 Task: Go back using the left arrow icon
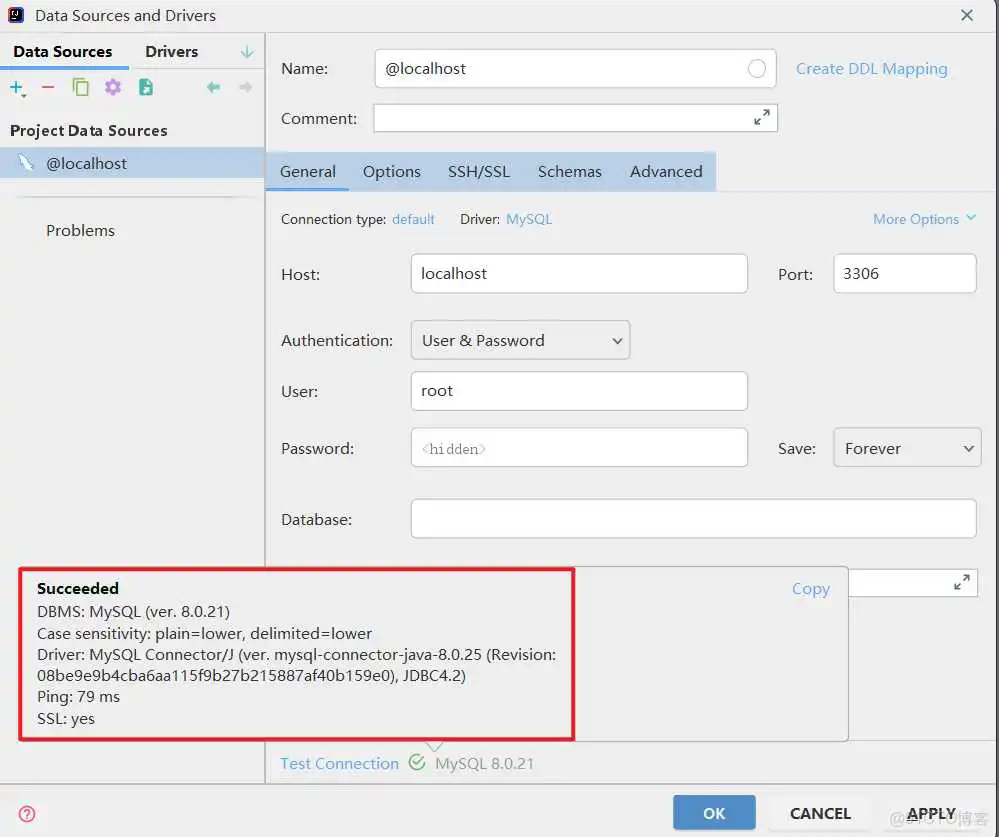(214, 87)
